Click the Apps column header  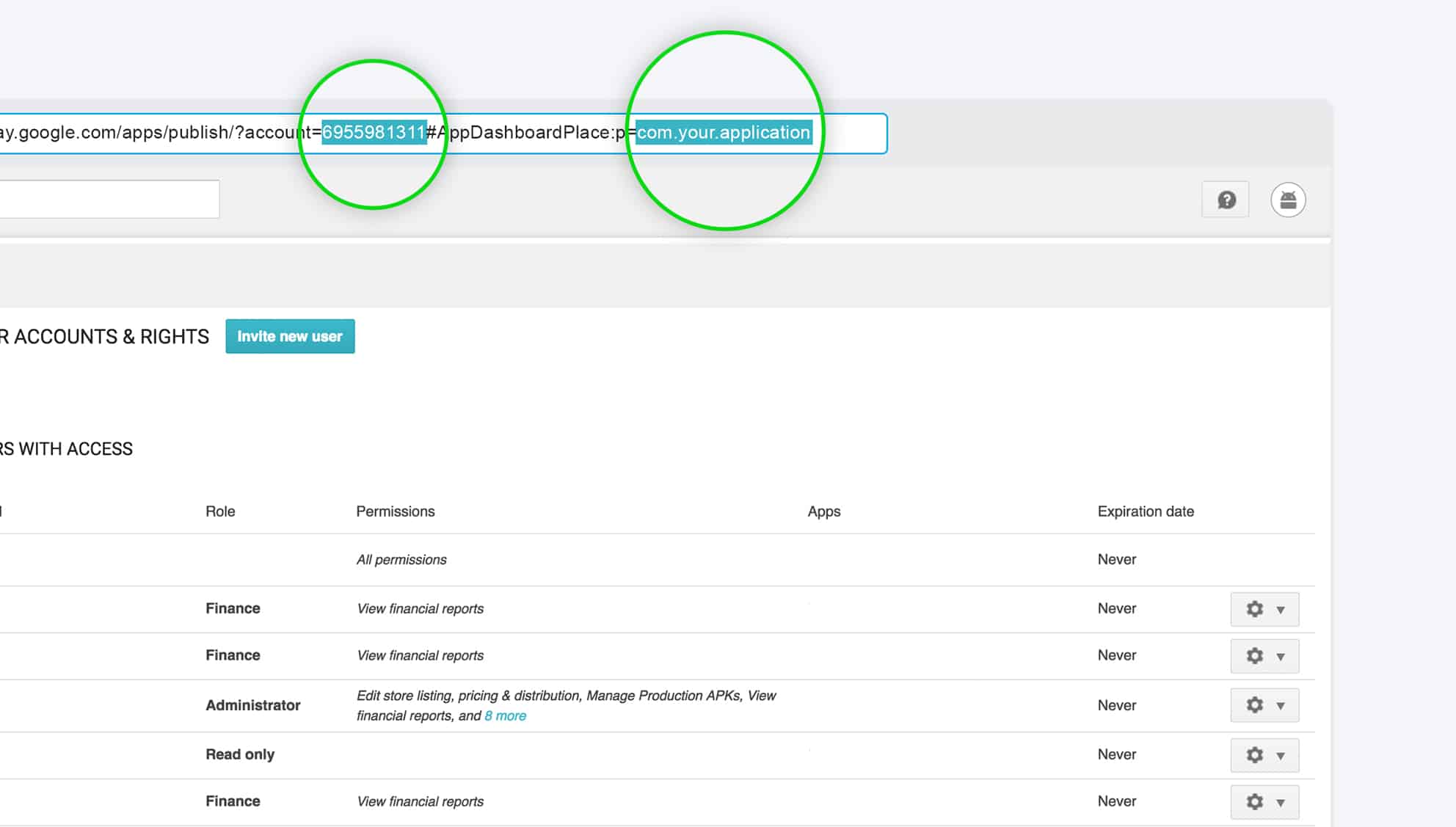tap(823, 511)
